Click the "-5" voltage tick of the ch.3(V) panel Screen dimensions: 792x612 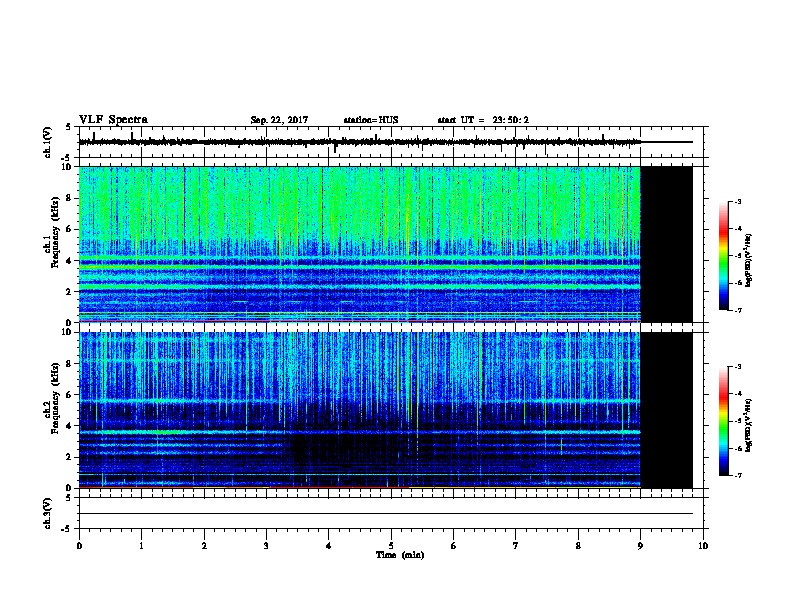tap(67, 529)
